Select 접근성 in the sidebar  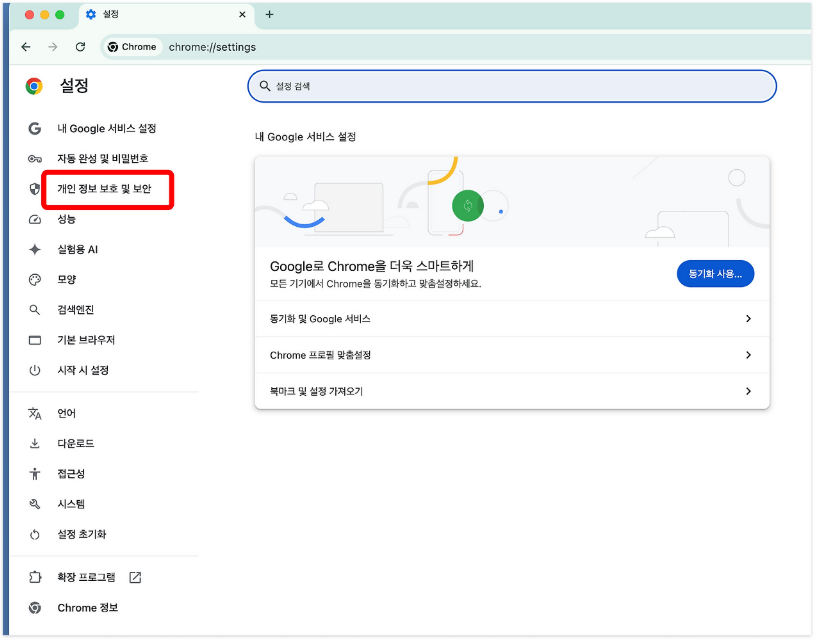pyautogui.click(x=71, y=474)
